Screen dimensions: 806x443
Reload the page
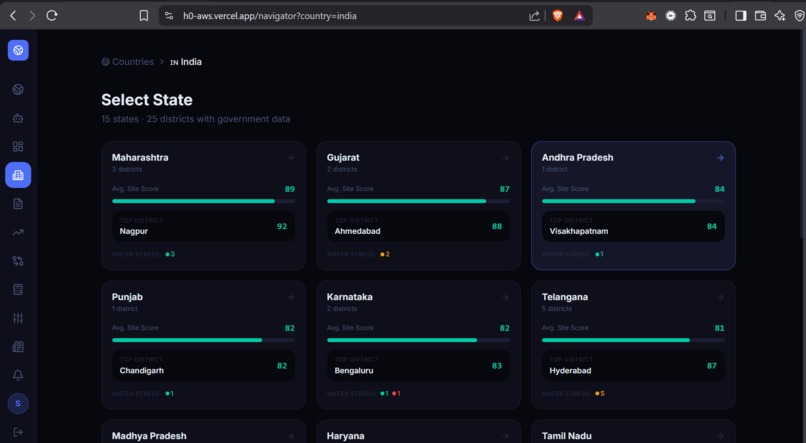pos(52,16)
